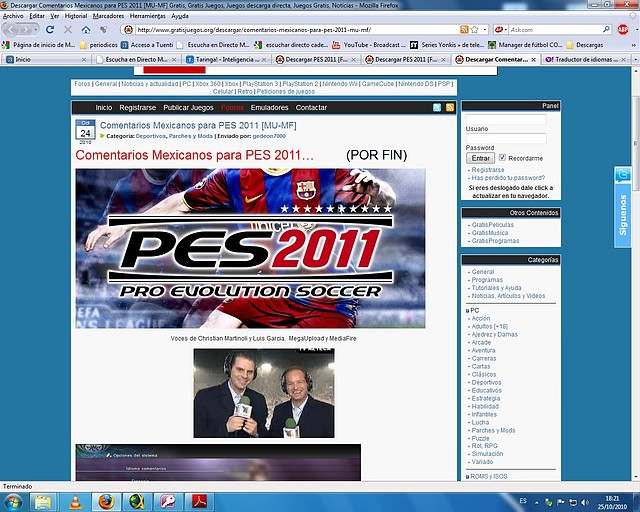
Task: Click the Usuario input field
Action: pos(506,119)
